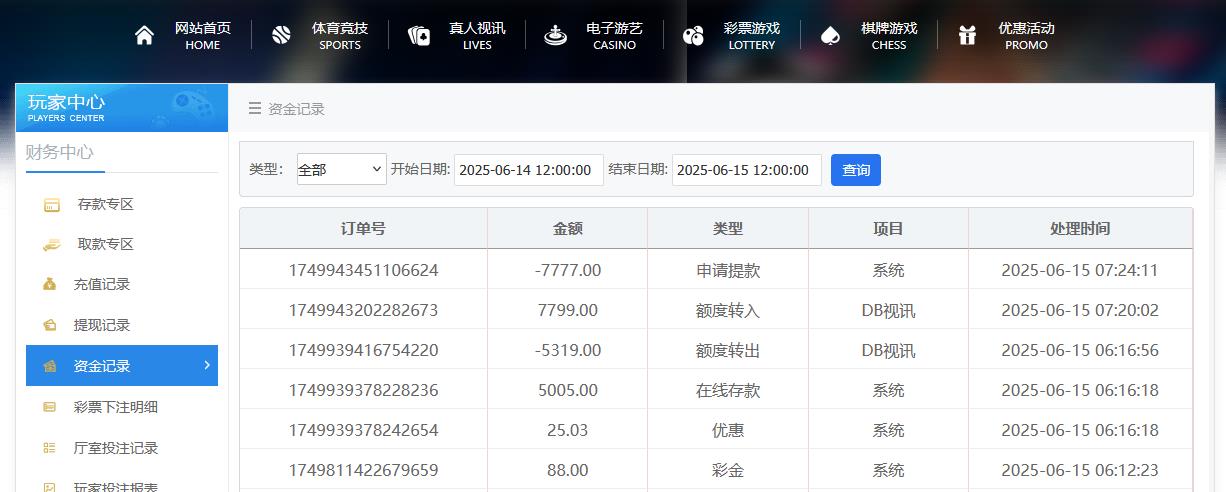Click the 结束日期 date input field
The height and width of the screenshot is (492, 1226).
pyautogui.click(x=747, y=170)
